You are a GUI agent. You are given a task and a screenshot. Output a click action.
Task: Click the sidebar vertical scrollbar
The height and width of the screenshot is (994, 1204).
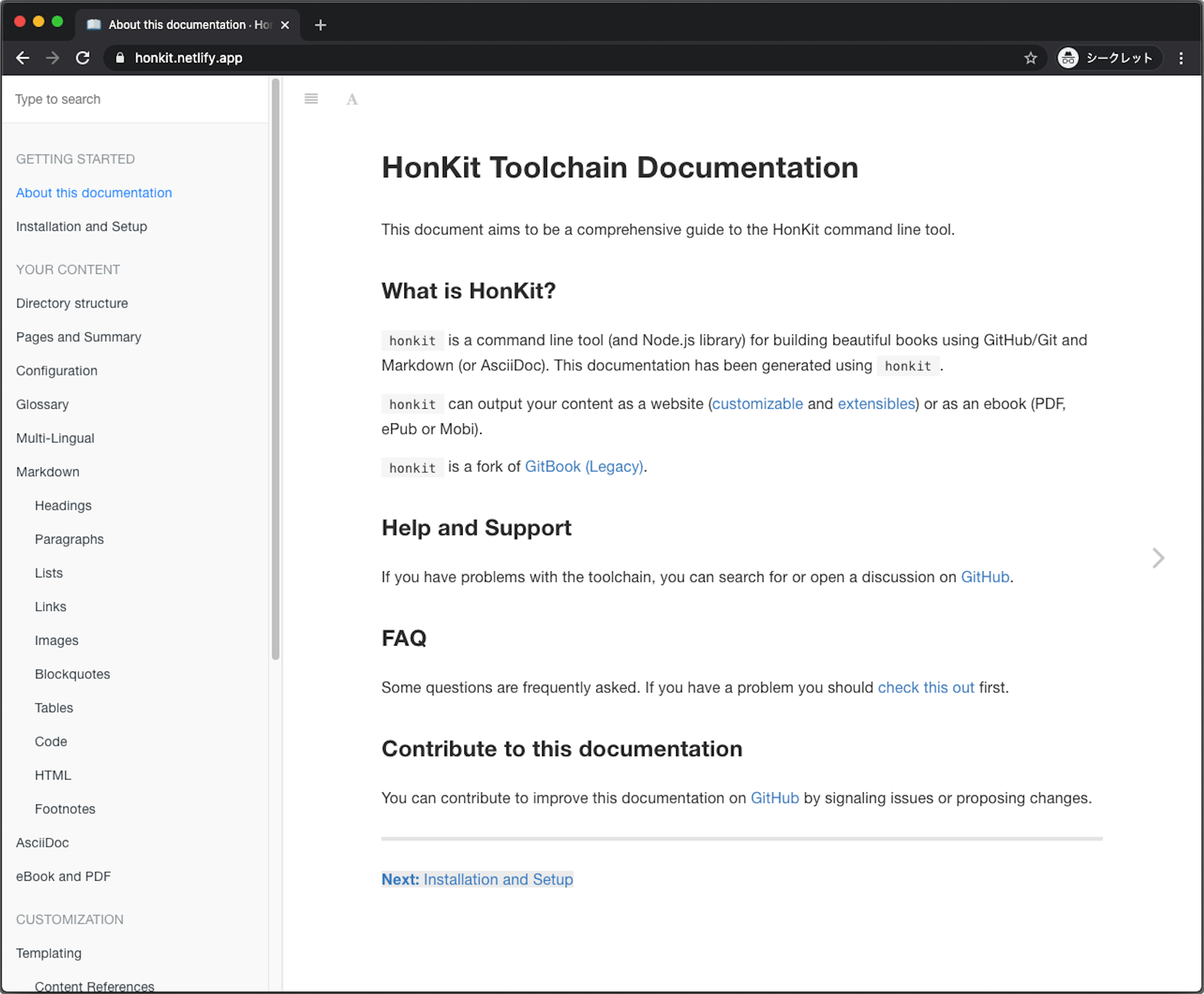tap(275, 369)
